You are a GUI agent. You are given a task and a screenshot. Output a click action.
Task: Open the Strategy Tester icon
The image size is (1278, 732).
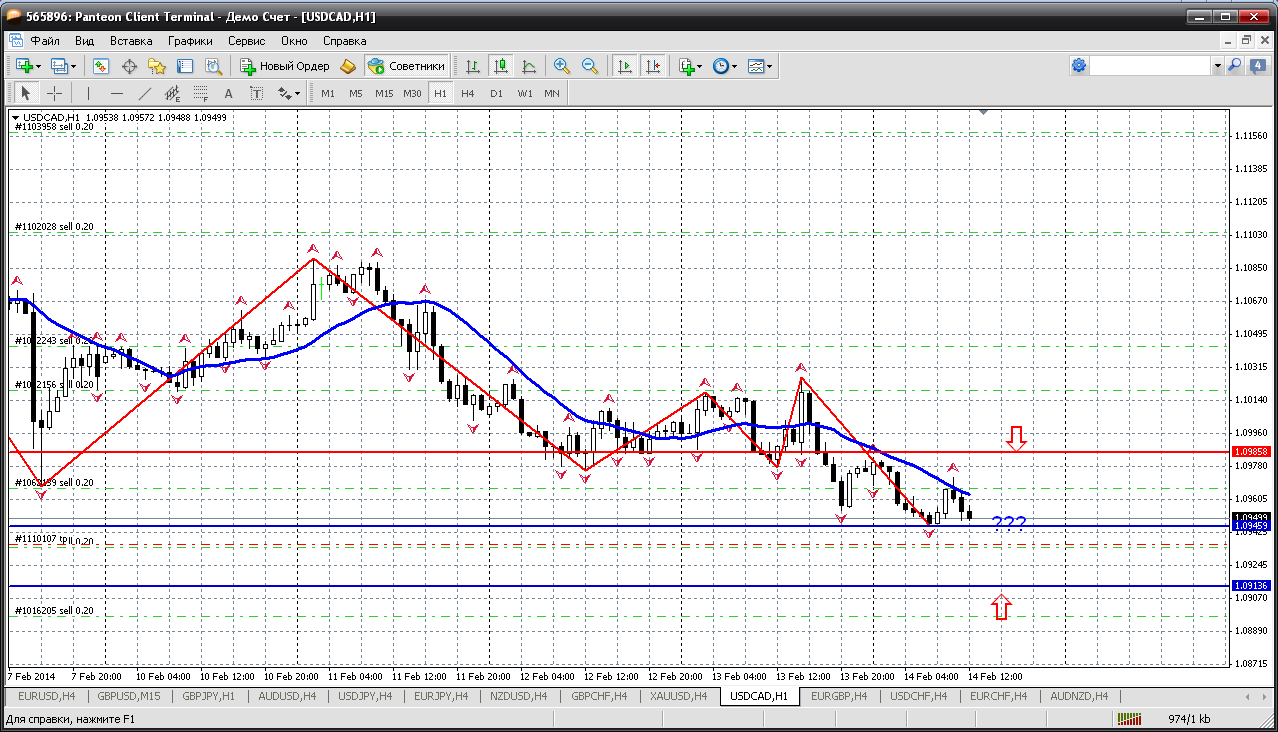point(213,66)
